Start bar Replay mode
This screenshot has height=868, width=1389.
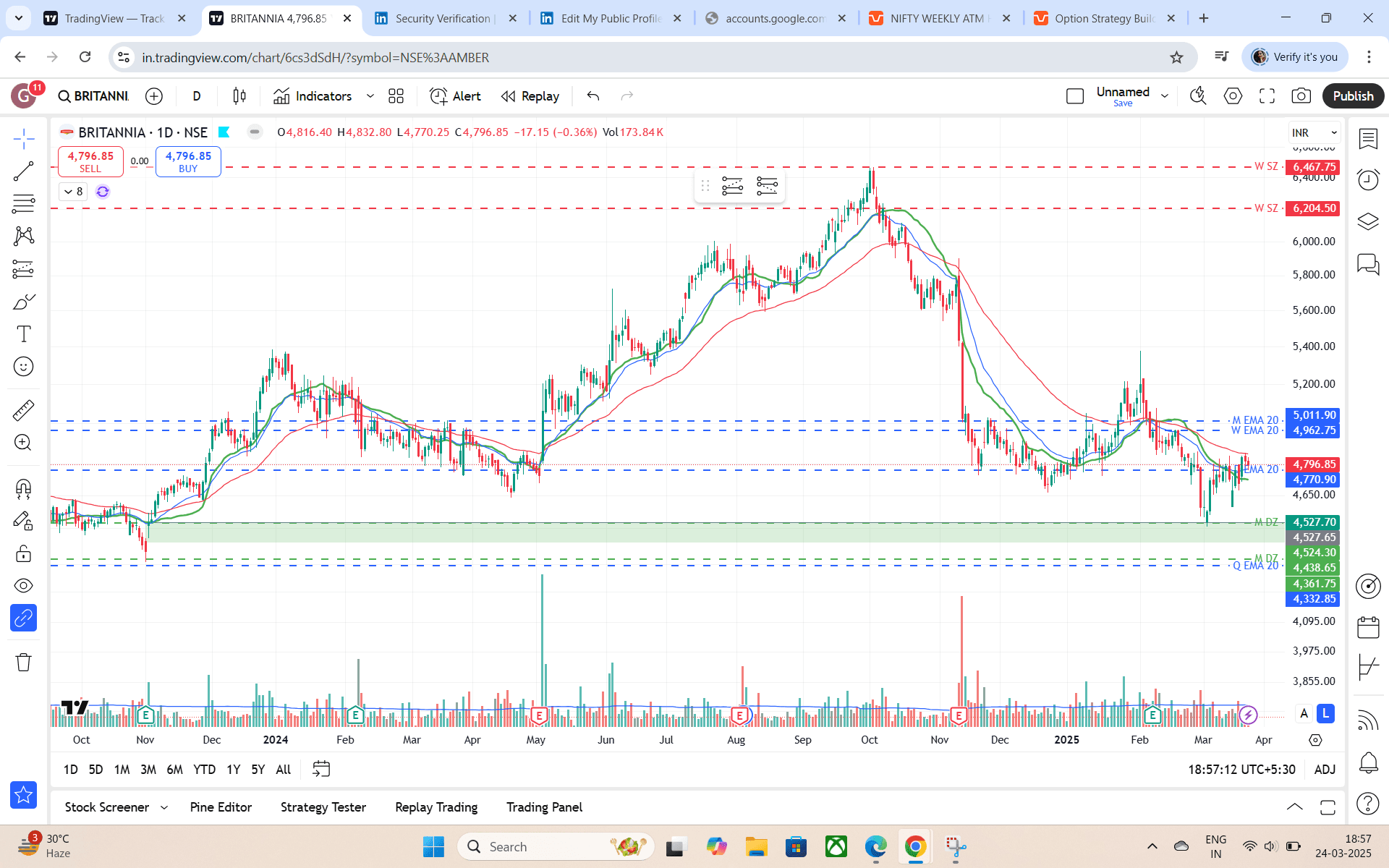[x=530, y=96]
